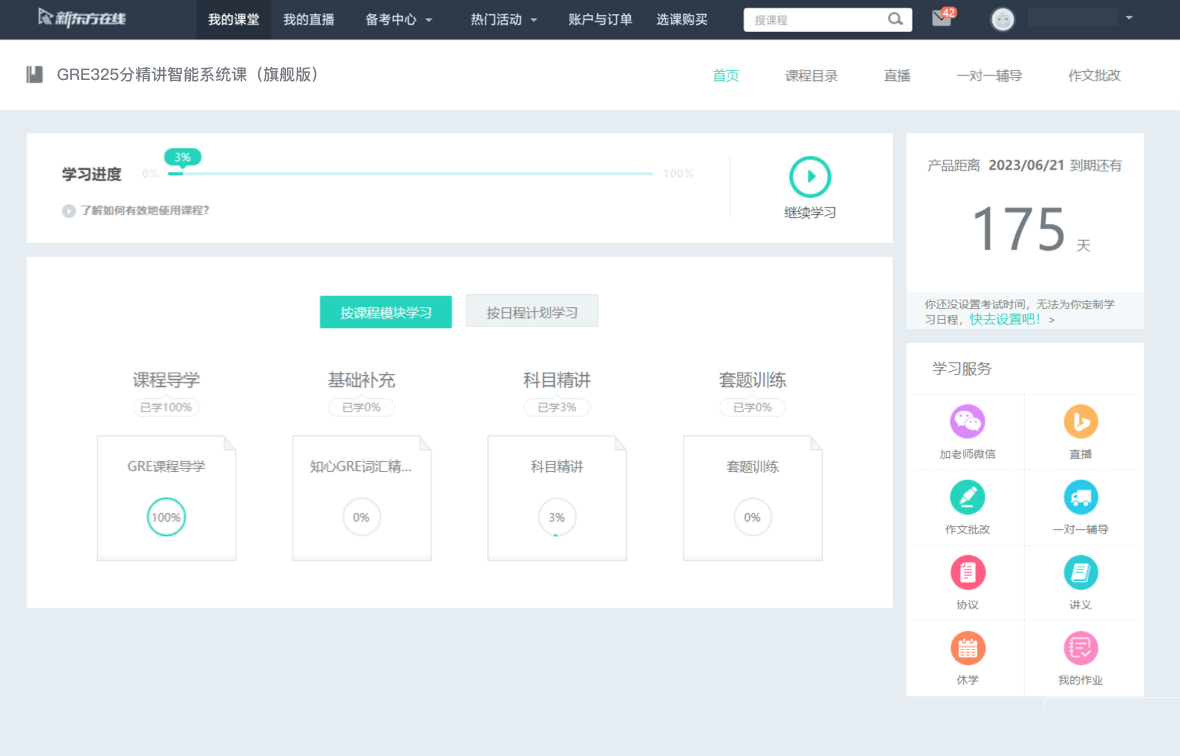Open the user account dropdown arrow

[1129, 18]
